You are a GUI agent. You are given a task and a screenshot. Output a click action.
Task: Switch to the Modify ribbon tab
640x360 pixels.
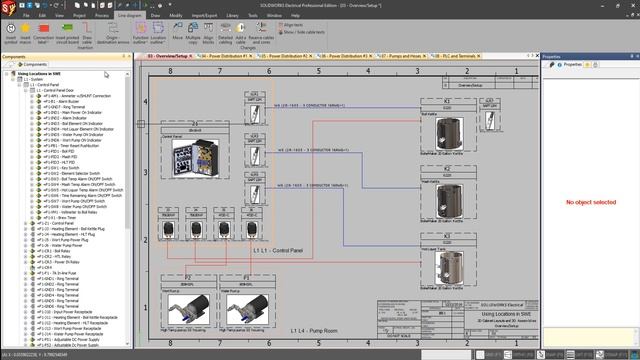click(176, 16)
